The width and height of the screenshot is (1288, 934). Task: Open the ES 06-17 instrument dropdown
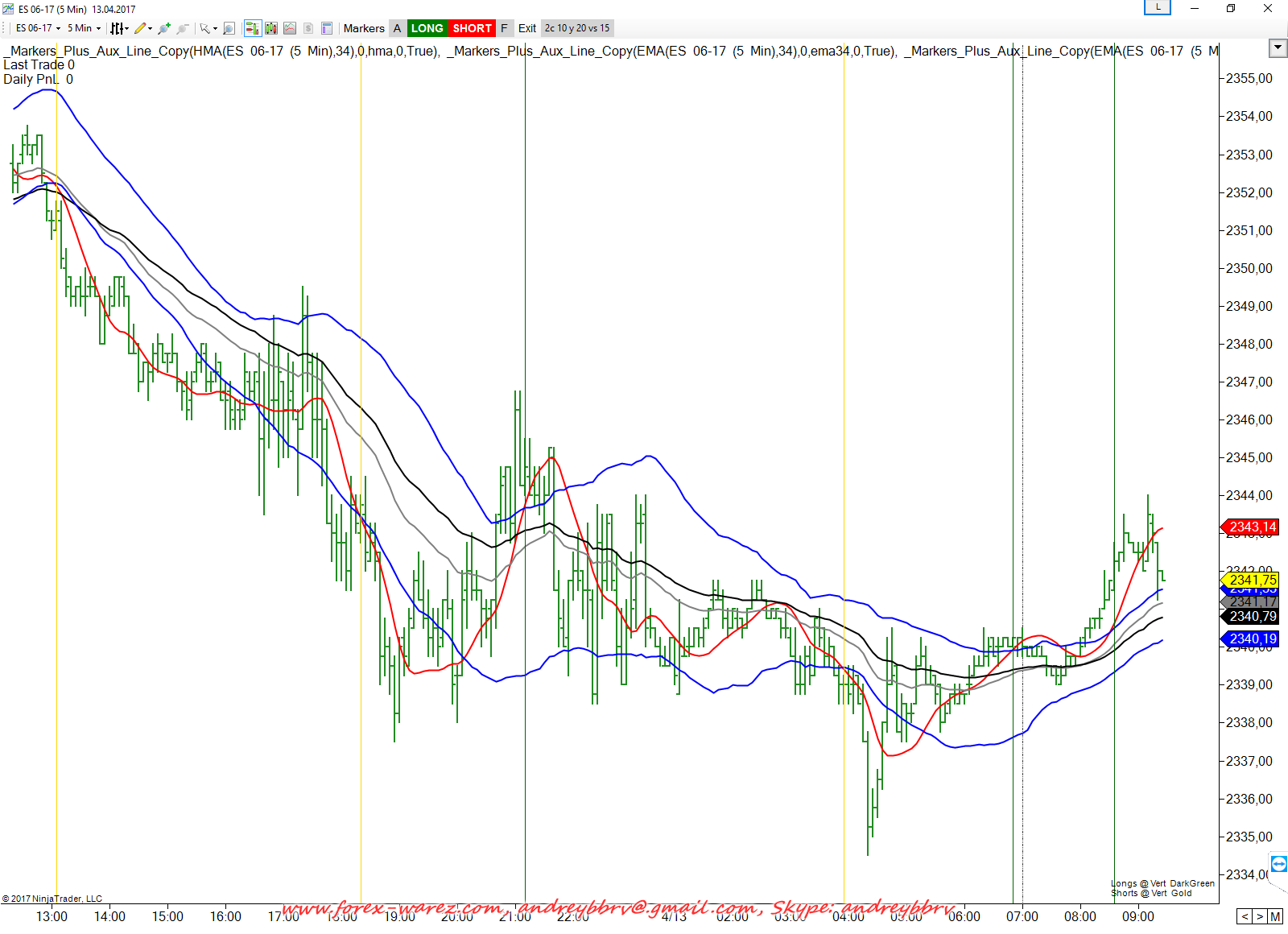38,28
